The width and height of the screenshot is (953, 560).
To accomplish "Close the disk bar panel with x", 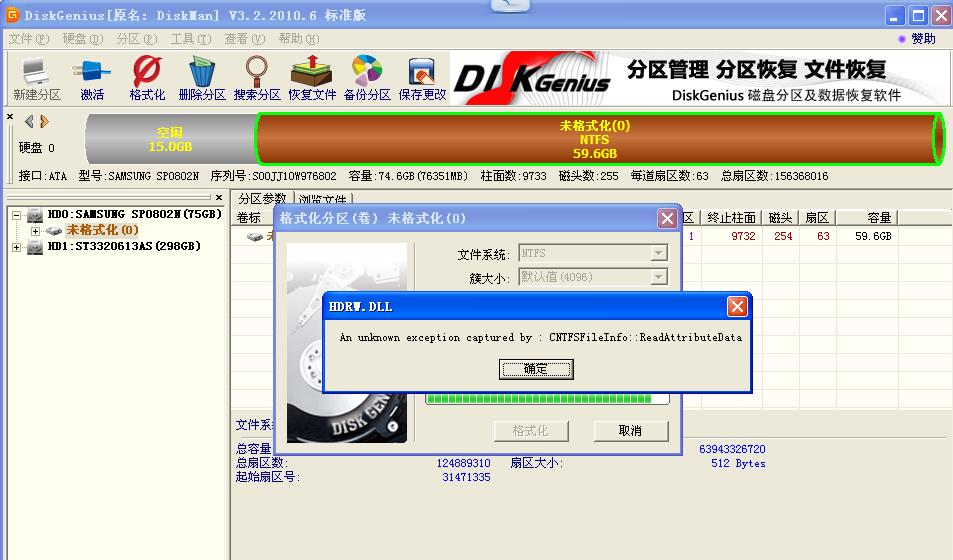I will [10, 116].
